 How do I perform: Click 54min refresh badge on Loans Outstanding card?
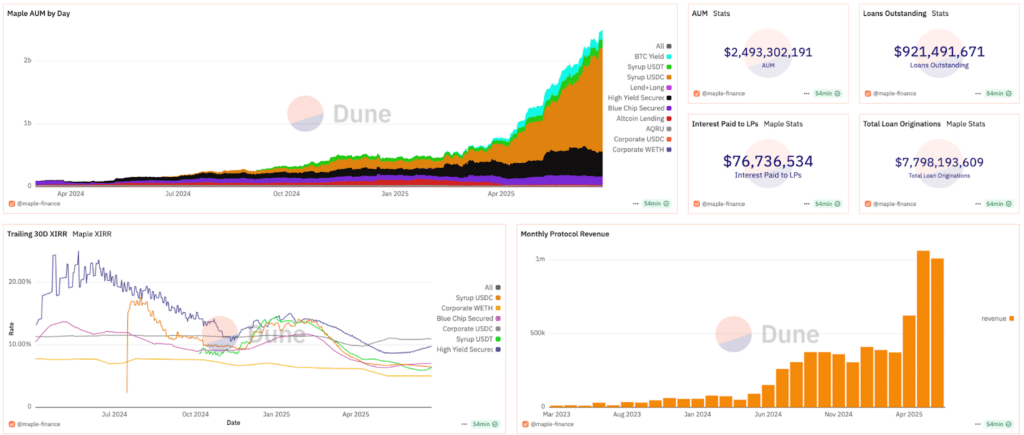pyautogui.click(x=999, y=93)
